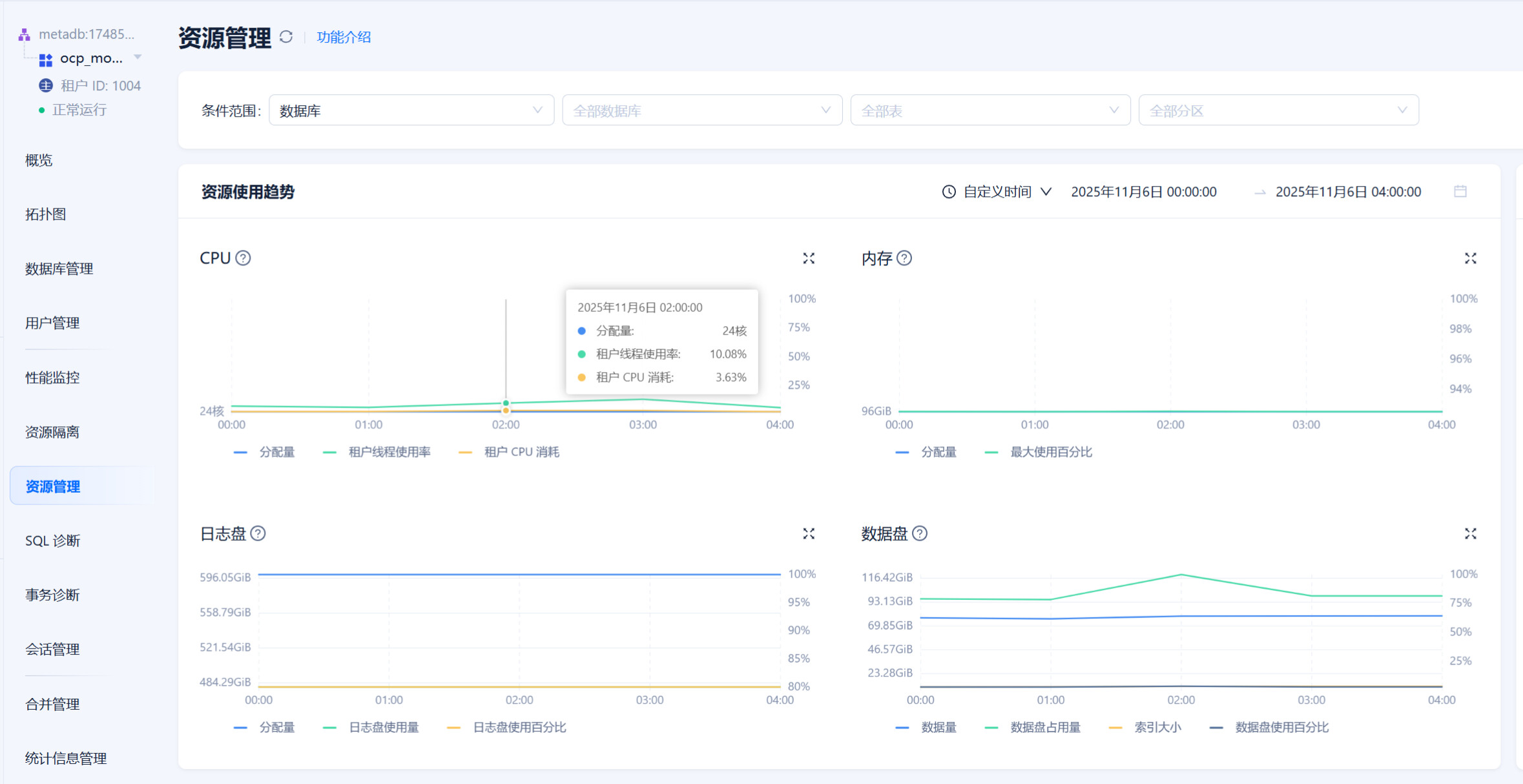
Task: Click the refresh icon beside 资源管理 title
Action: click(286, 37)
